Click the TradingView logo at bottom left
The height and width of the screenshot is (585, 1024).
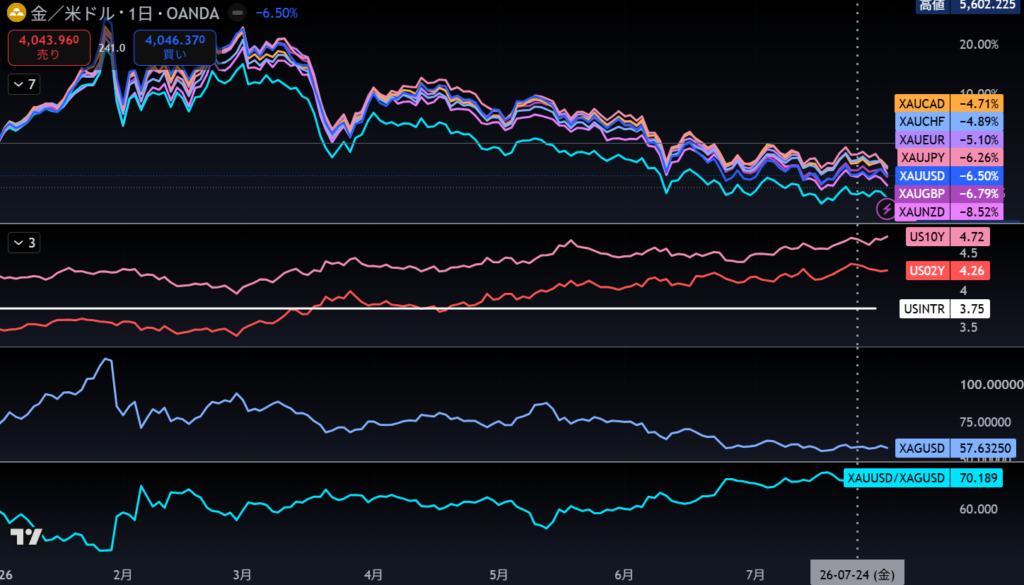pos(26,537)
